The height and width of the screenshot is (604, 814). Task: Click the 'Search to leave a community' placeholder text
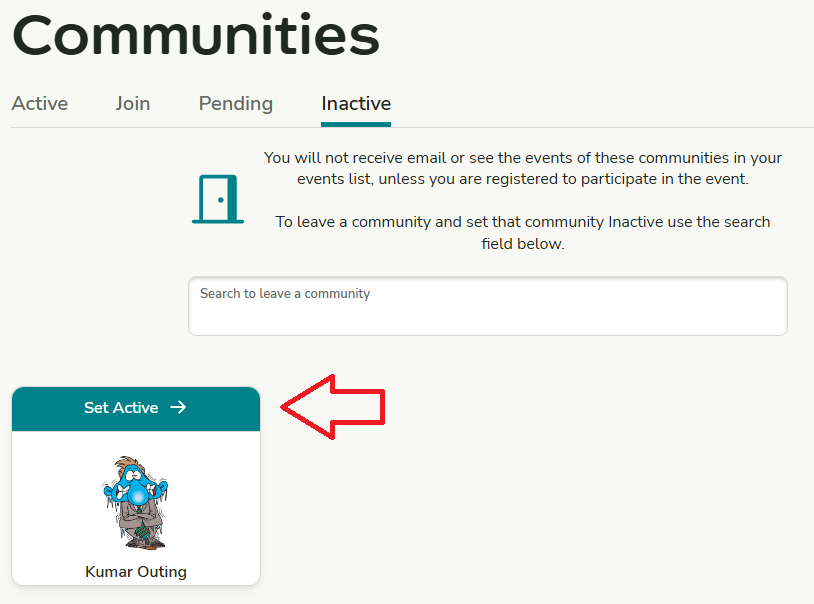tap(285, 294)
